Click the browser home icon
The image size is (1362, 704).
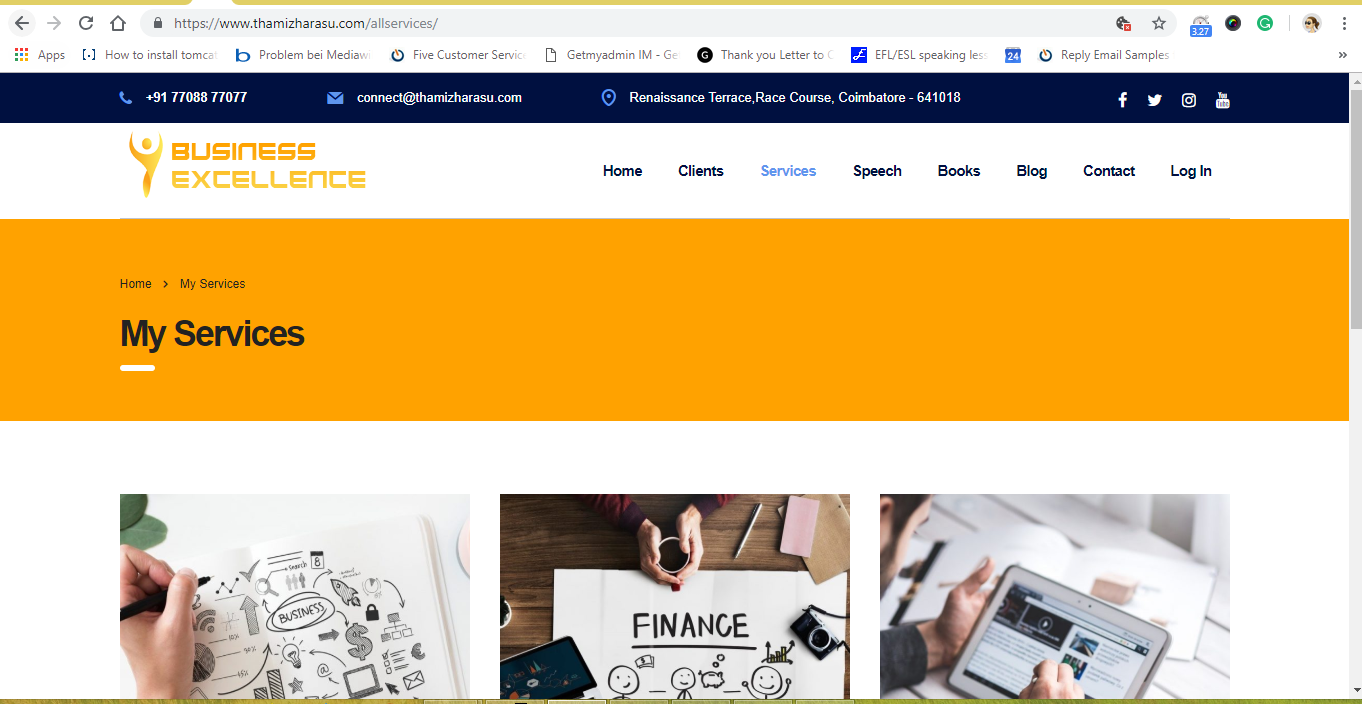coord(118,23)
